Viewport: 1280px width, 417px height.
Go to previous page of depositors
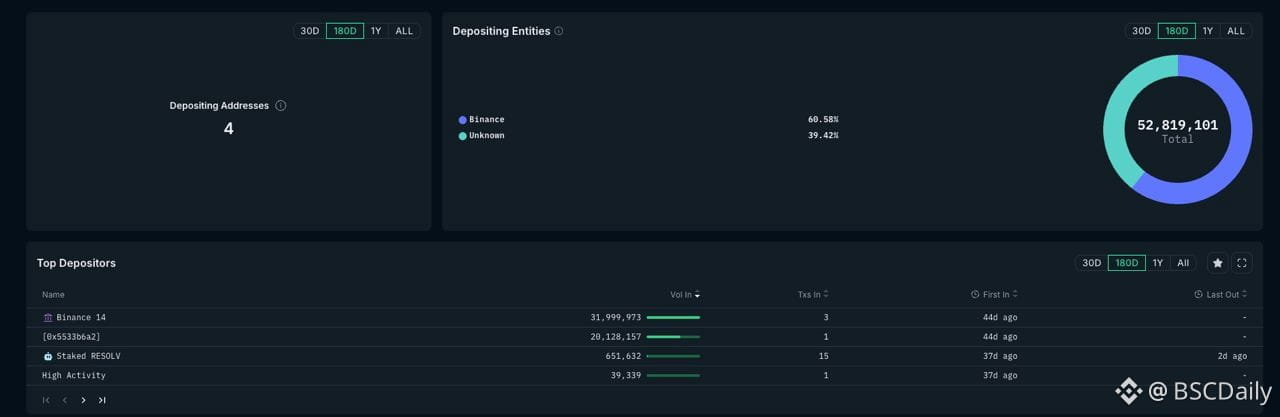tap(65, 400)
